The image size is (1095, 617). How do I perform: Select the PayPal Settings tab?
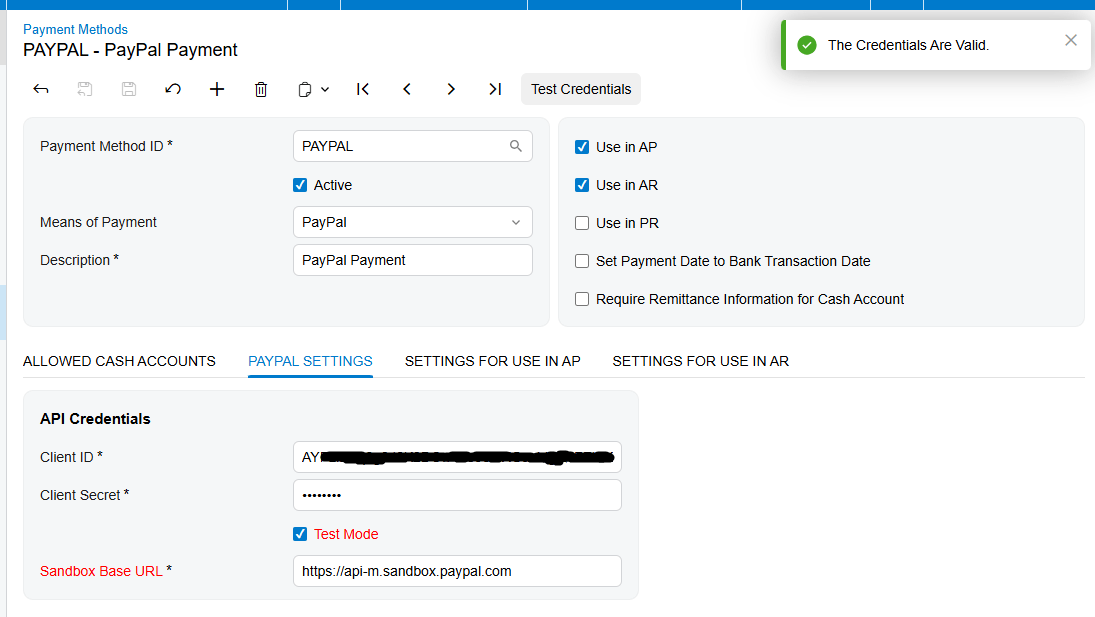(310, 361)
